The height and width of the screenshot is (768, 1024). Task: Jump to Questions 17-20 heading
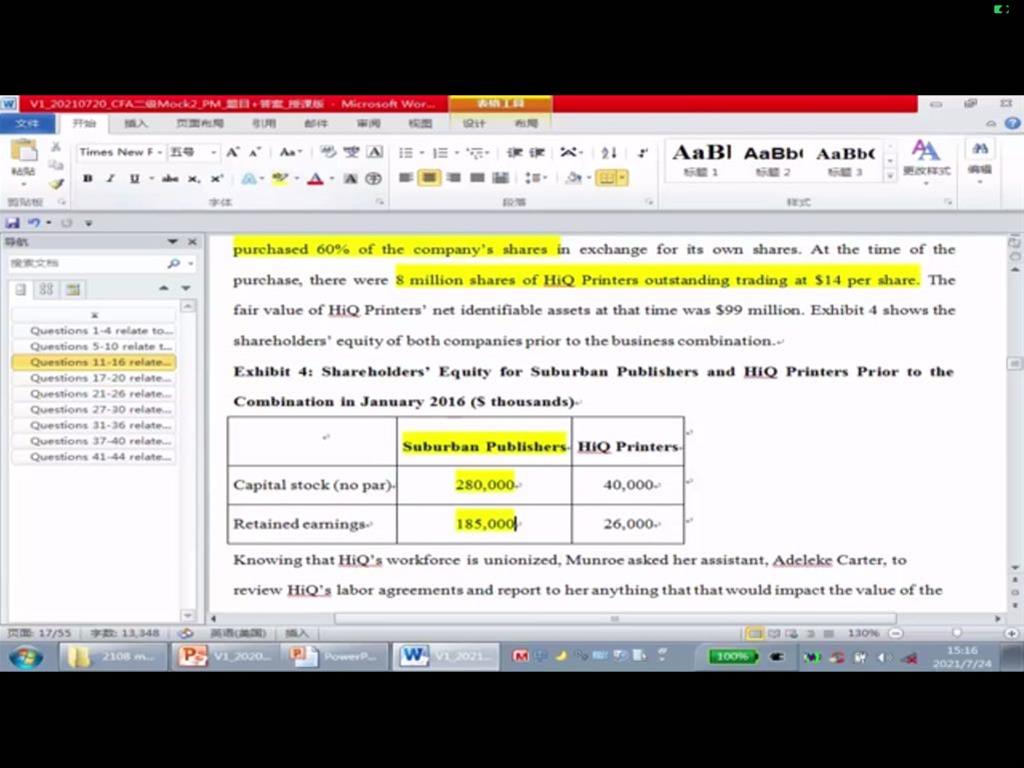100,378
